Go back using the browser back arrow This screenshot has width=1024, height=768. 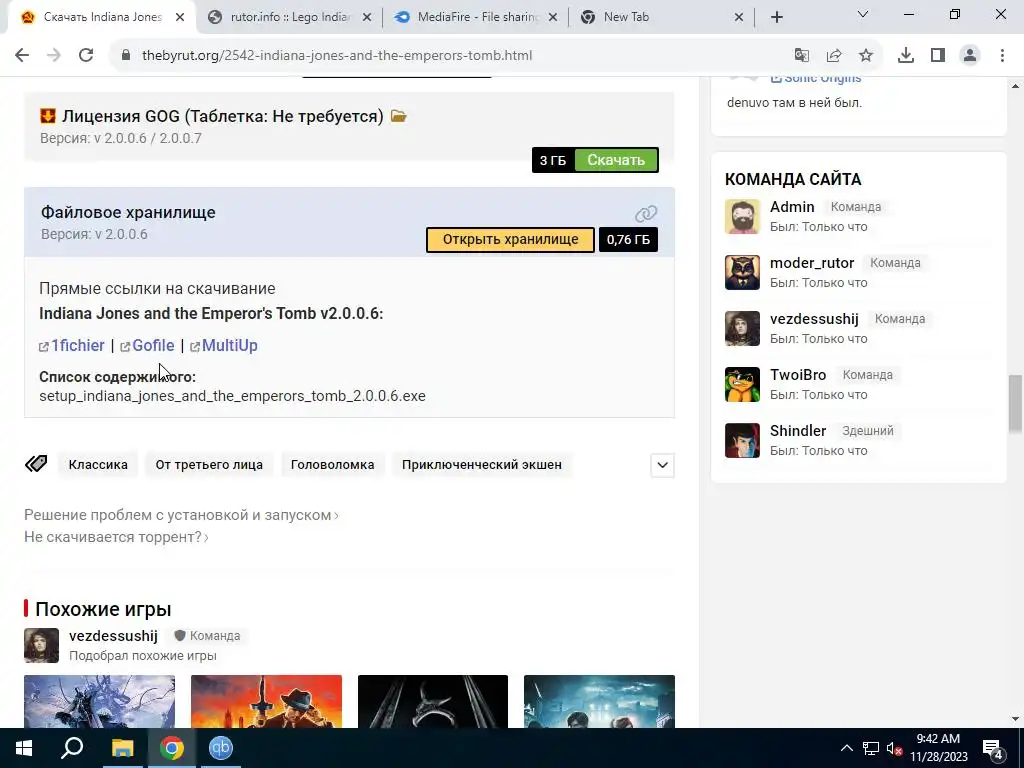coord(22,56)
